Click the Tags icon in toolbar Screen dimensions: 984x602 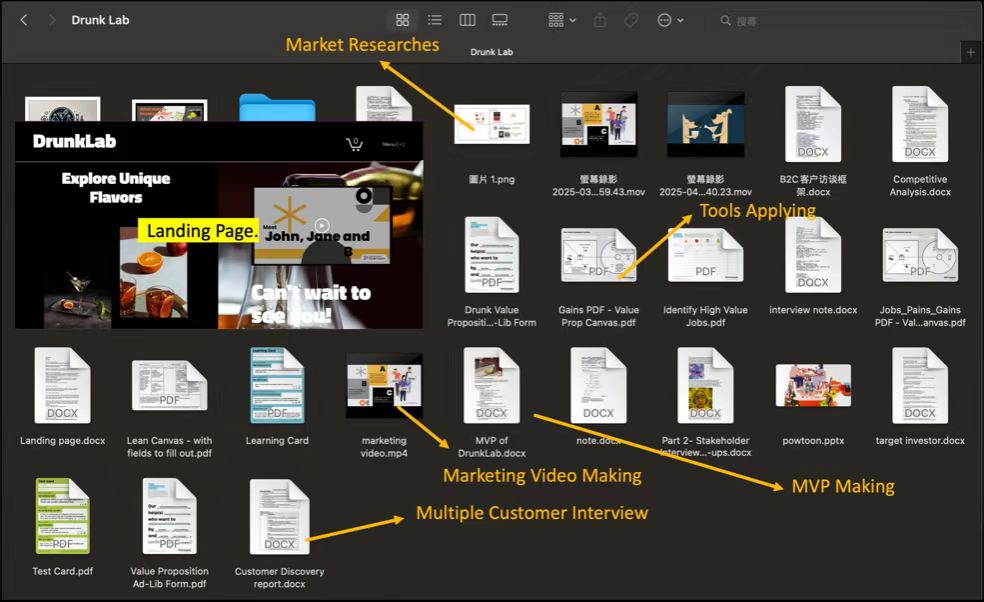(x=630, y=20)
